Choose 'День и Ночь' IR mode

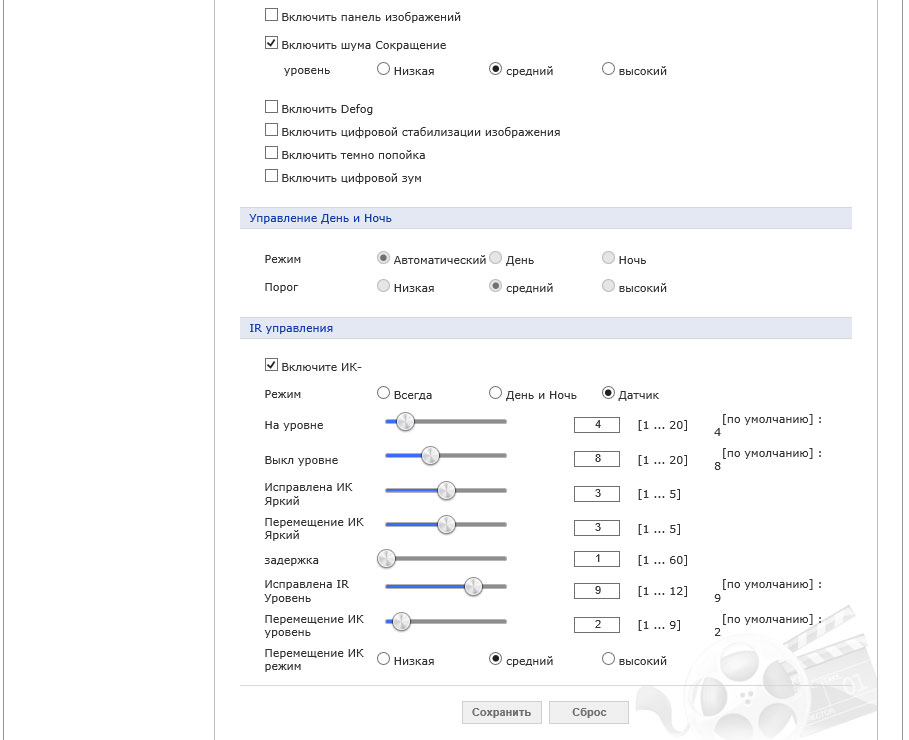(495, 394)
